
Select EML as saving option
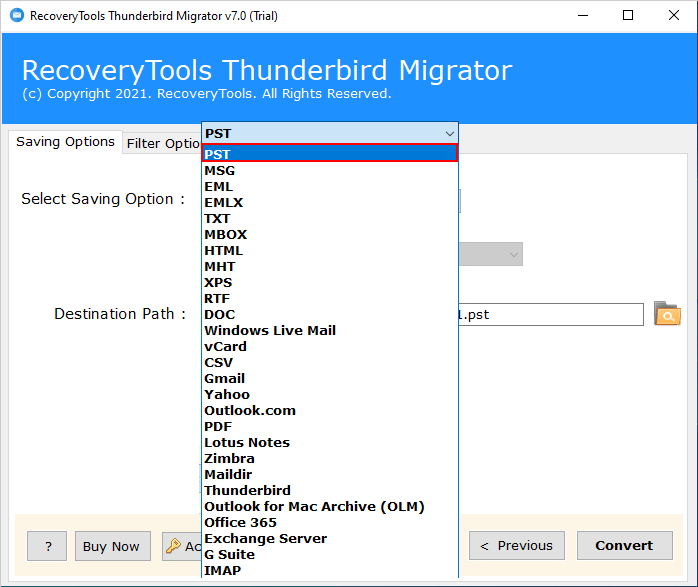[x=329, y=186]
